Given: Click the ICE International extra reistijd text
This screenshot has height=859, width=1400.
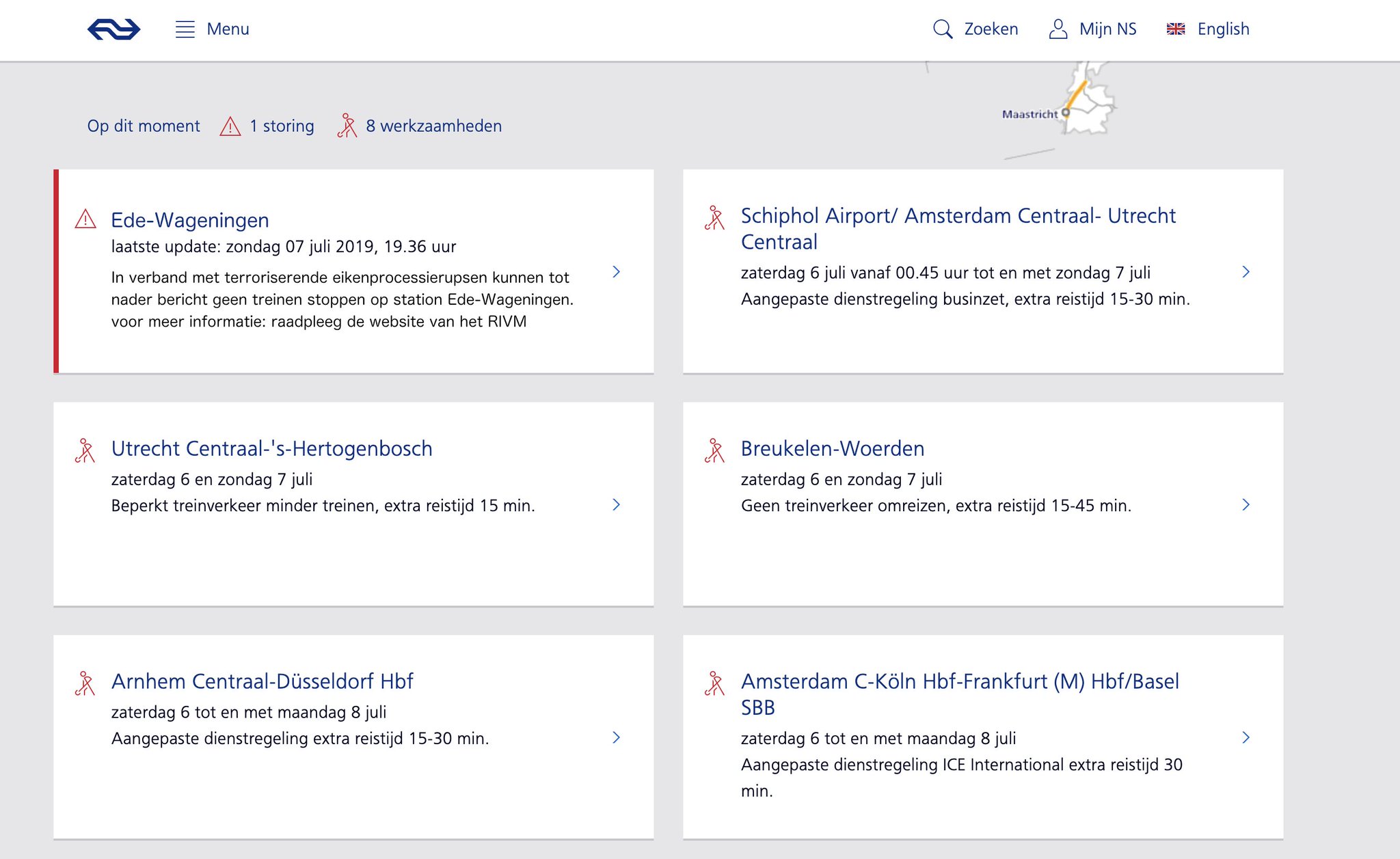Looking at the screenshot, I should 962,778.
